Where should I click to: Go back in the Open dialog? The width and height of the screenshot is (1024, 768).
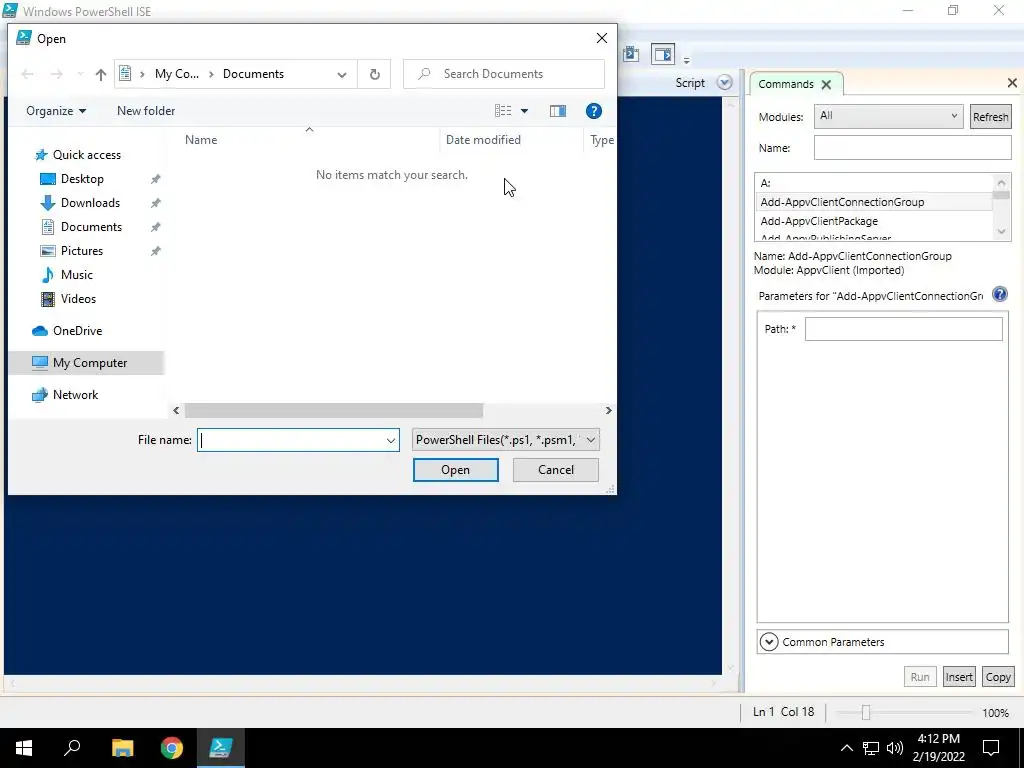click(27, 74)
